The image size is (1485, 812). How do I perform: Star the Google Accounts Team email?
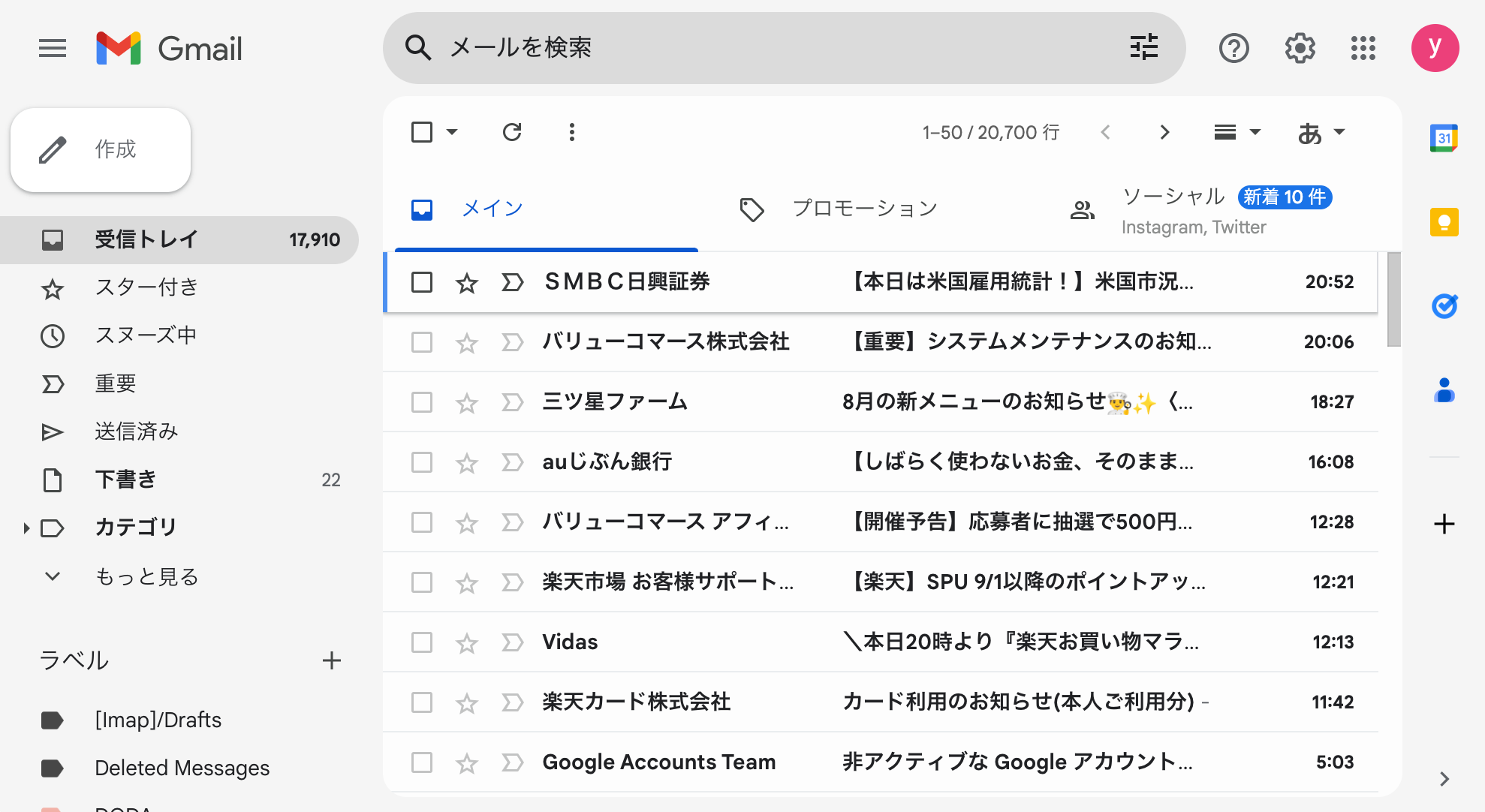467,763
